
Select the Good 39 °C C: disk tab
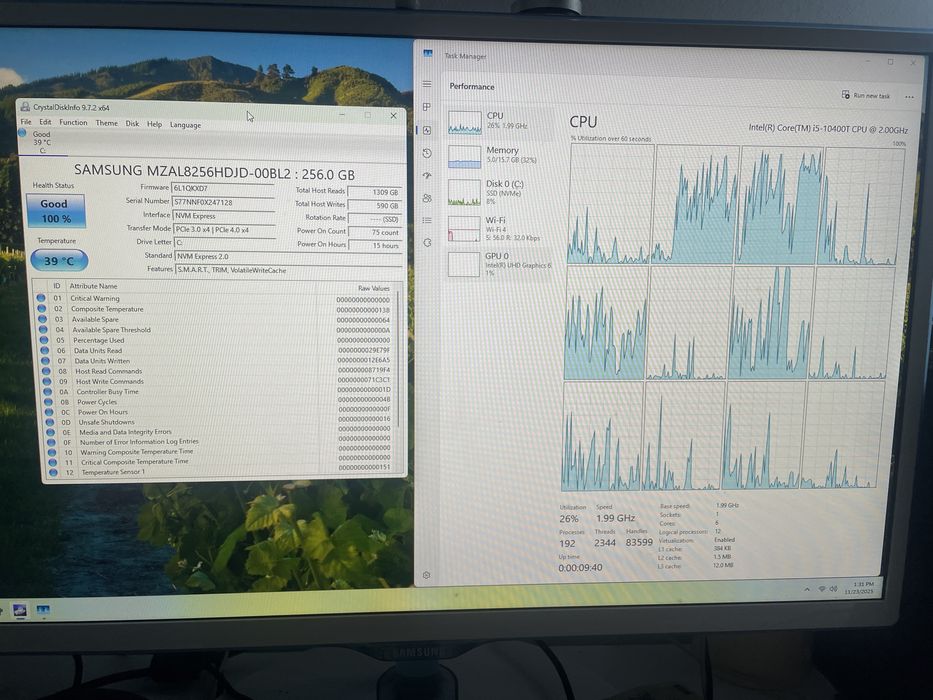[40, 142]
